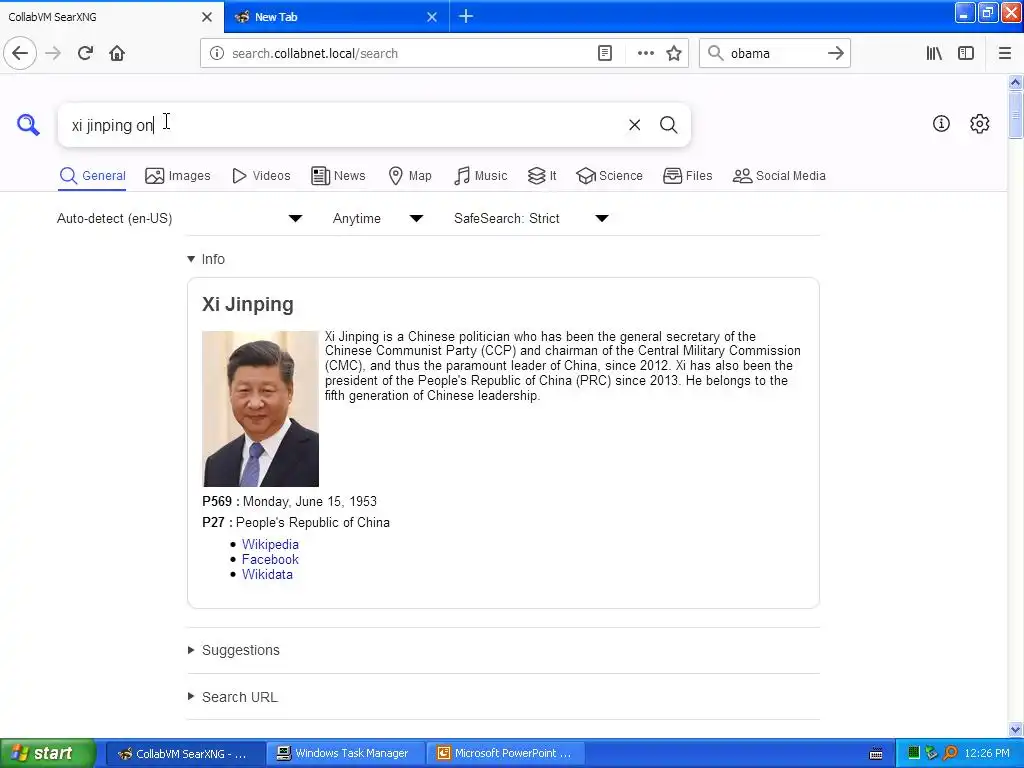Open the Firefox hamburger menu

pyautogui.click(x=1004, y=53)
